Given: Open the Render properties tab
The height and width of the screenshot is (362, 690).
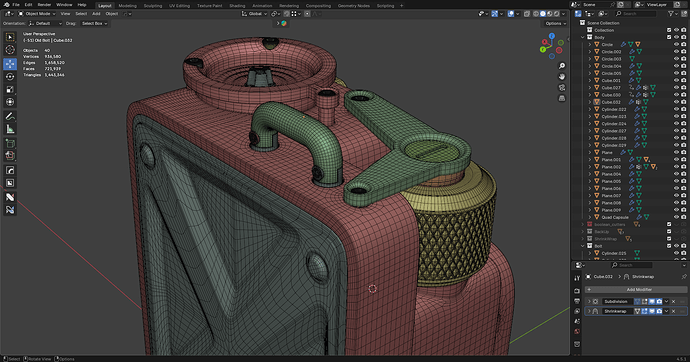Looking at the screenshot, I should [x=577, y=291].
